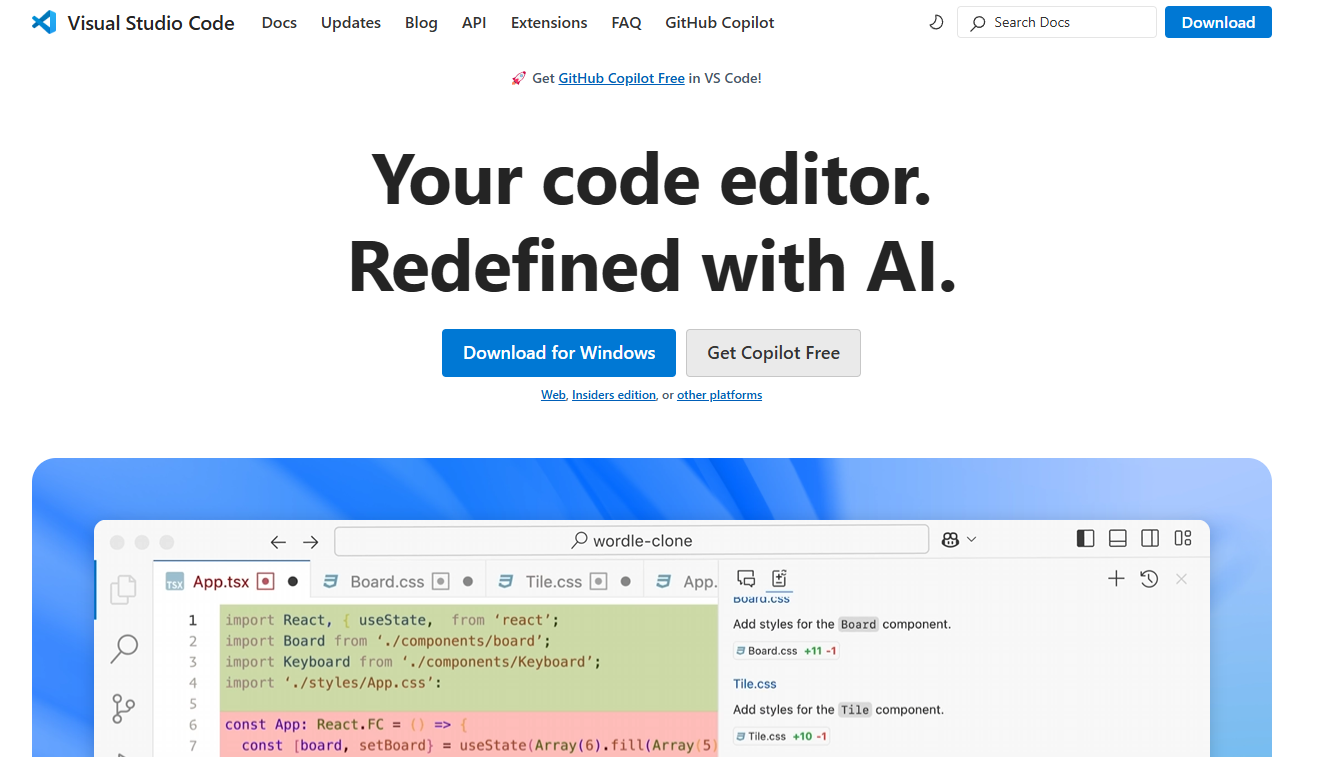The width and height of the screenshot is (1328, 757).
Task: Toggle secondary sidebar layout icon
Action: tap(1150, 539)
